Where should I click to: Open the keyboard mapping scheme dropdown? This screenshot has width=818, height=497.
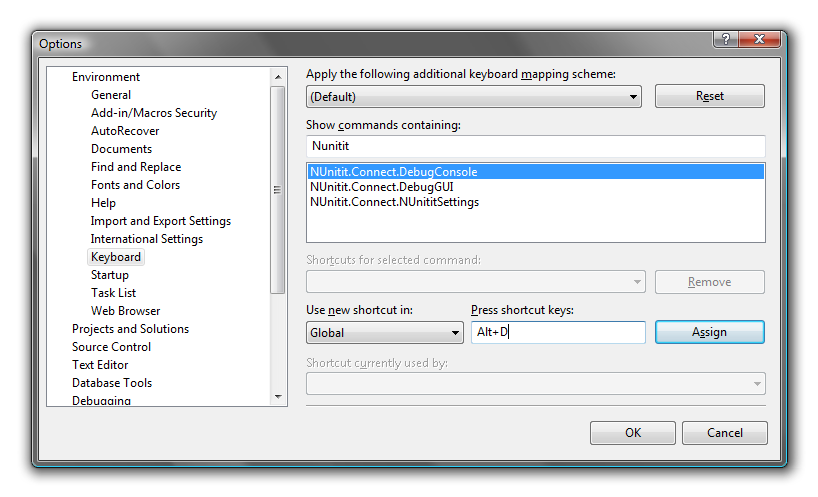pyautogui.click(x=473, y=97)
